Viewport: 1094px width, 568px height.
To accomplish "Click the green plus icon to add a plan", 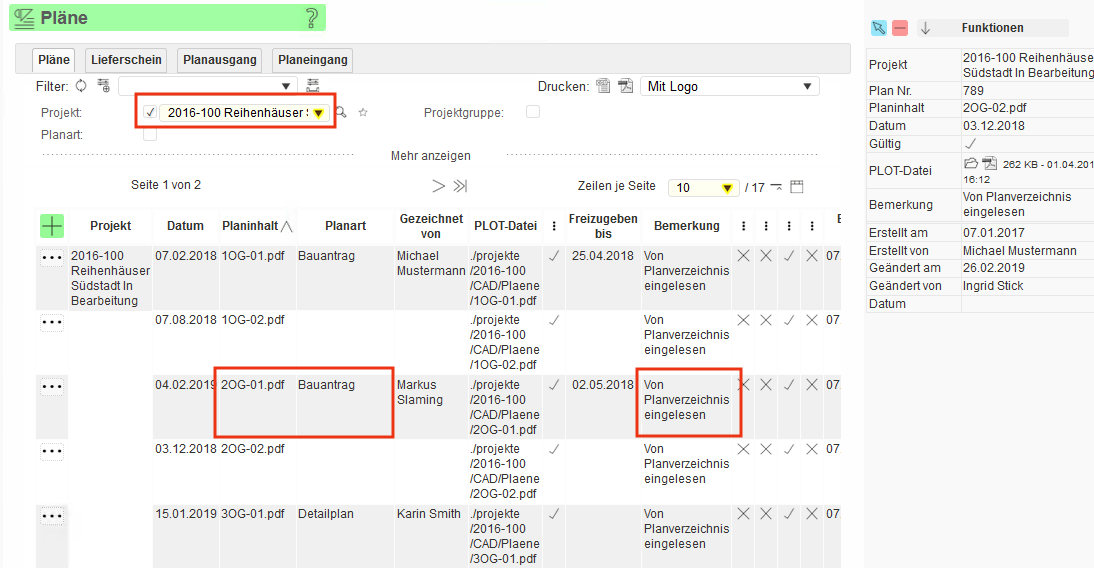I will pyautogui.click(x=52, y=226).
